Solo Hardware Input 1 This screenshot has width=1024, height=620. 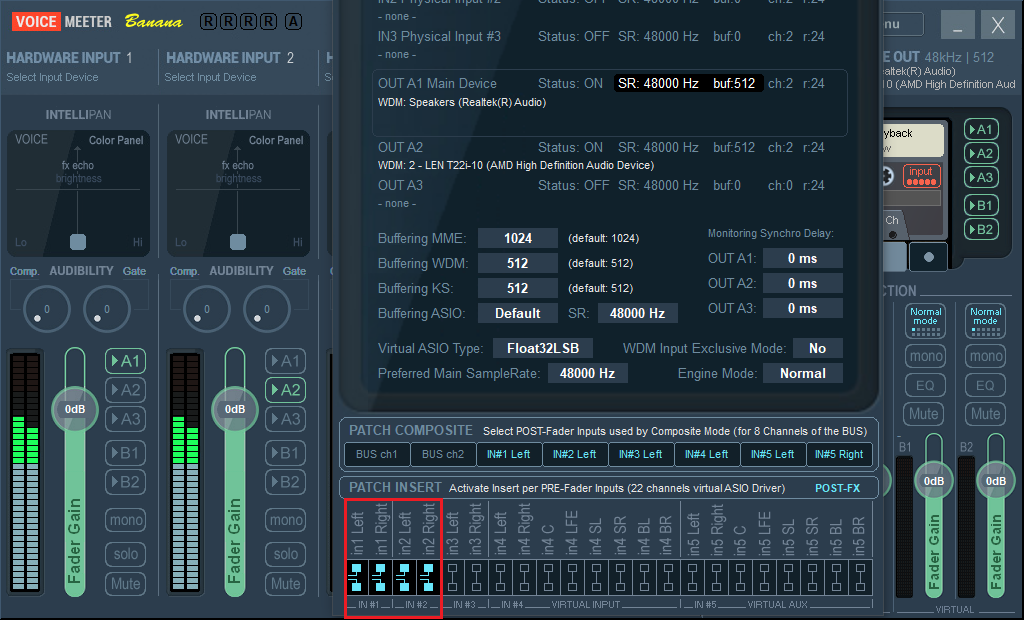point(125,554)
